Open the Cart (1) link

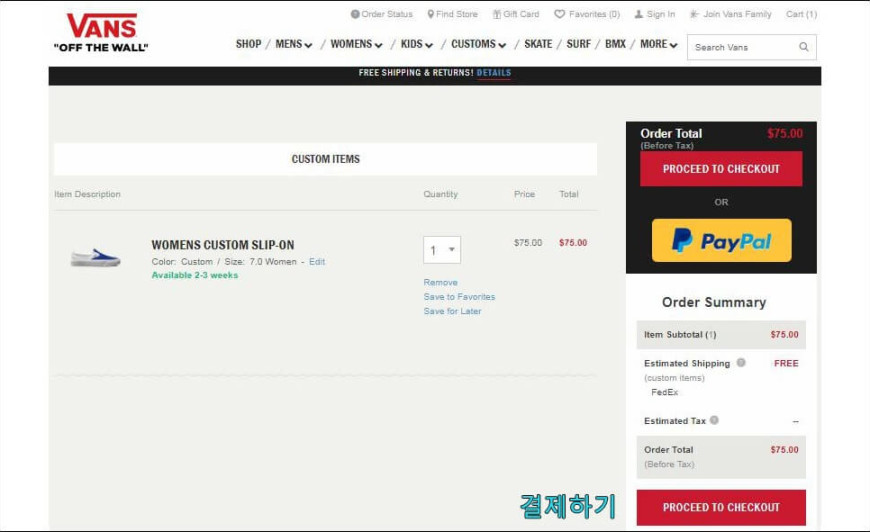(x=801, y=14)
